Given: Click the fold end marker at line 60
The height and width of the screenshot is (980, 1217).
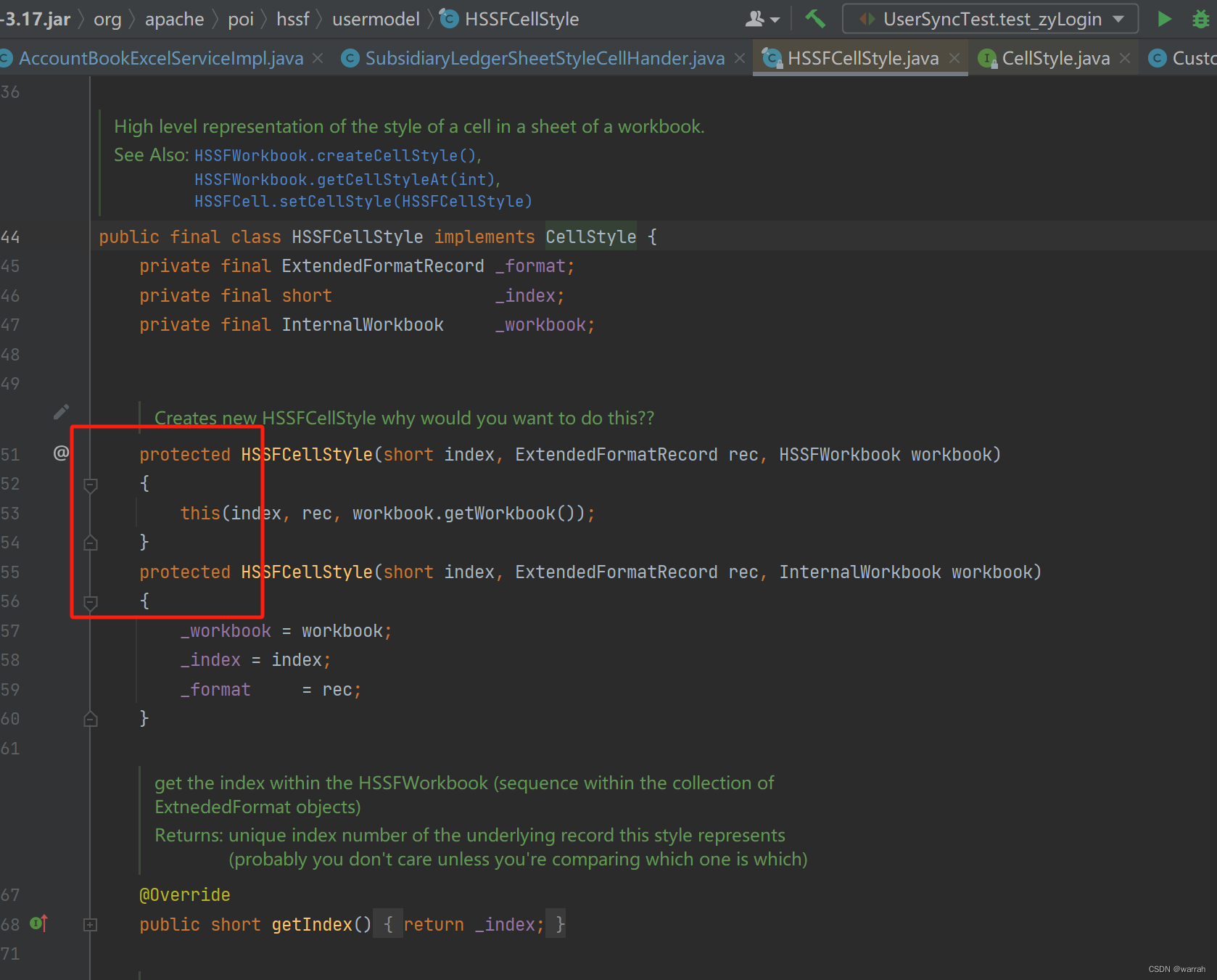Looking at the screenshot, I should pos(91,719).
